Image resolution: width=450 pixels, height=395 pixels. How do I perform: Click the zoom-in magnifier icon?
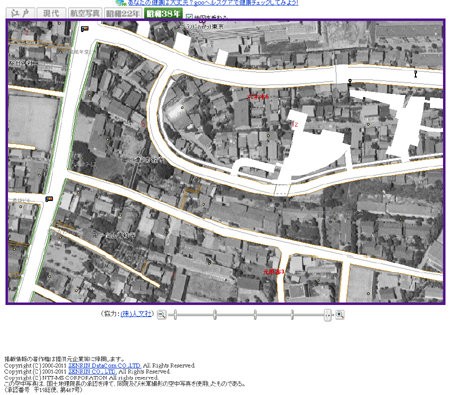pos(340,314)
